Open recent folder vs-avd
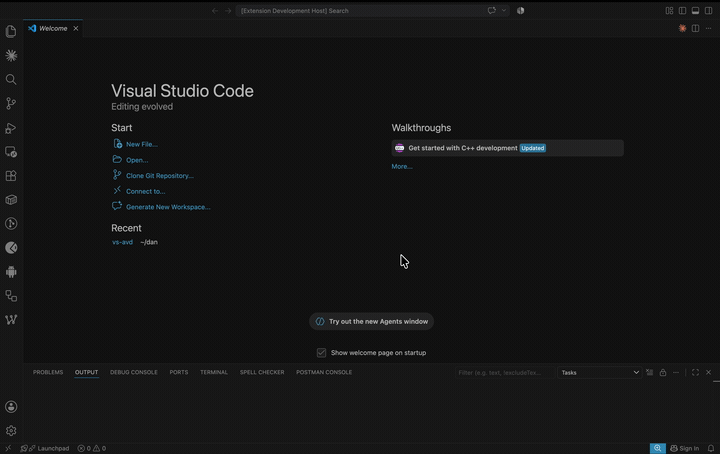This screenshot has height=454, width=720. tap(122, 242)
